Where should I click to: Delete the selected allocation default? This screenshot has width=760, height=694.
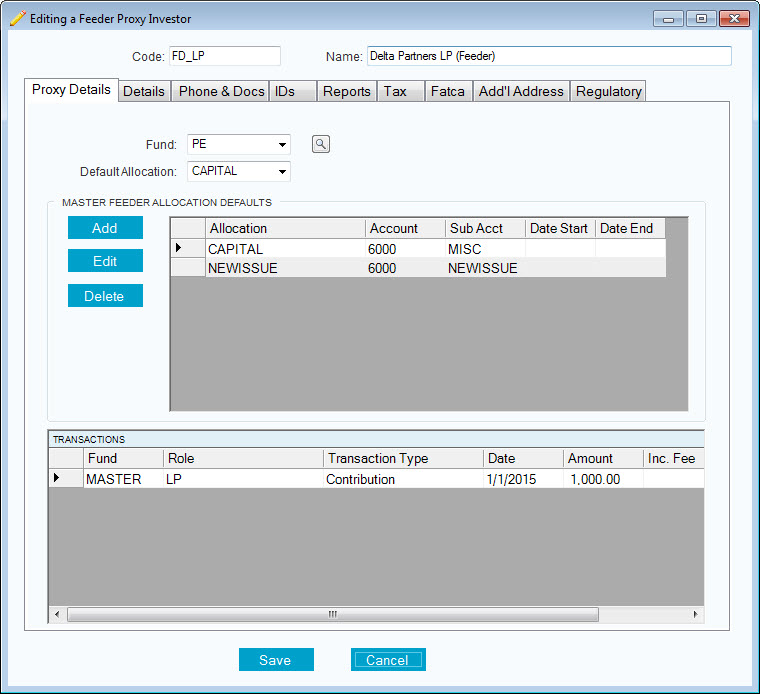(105, 296)
